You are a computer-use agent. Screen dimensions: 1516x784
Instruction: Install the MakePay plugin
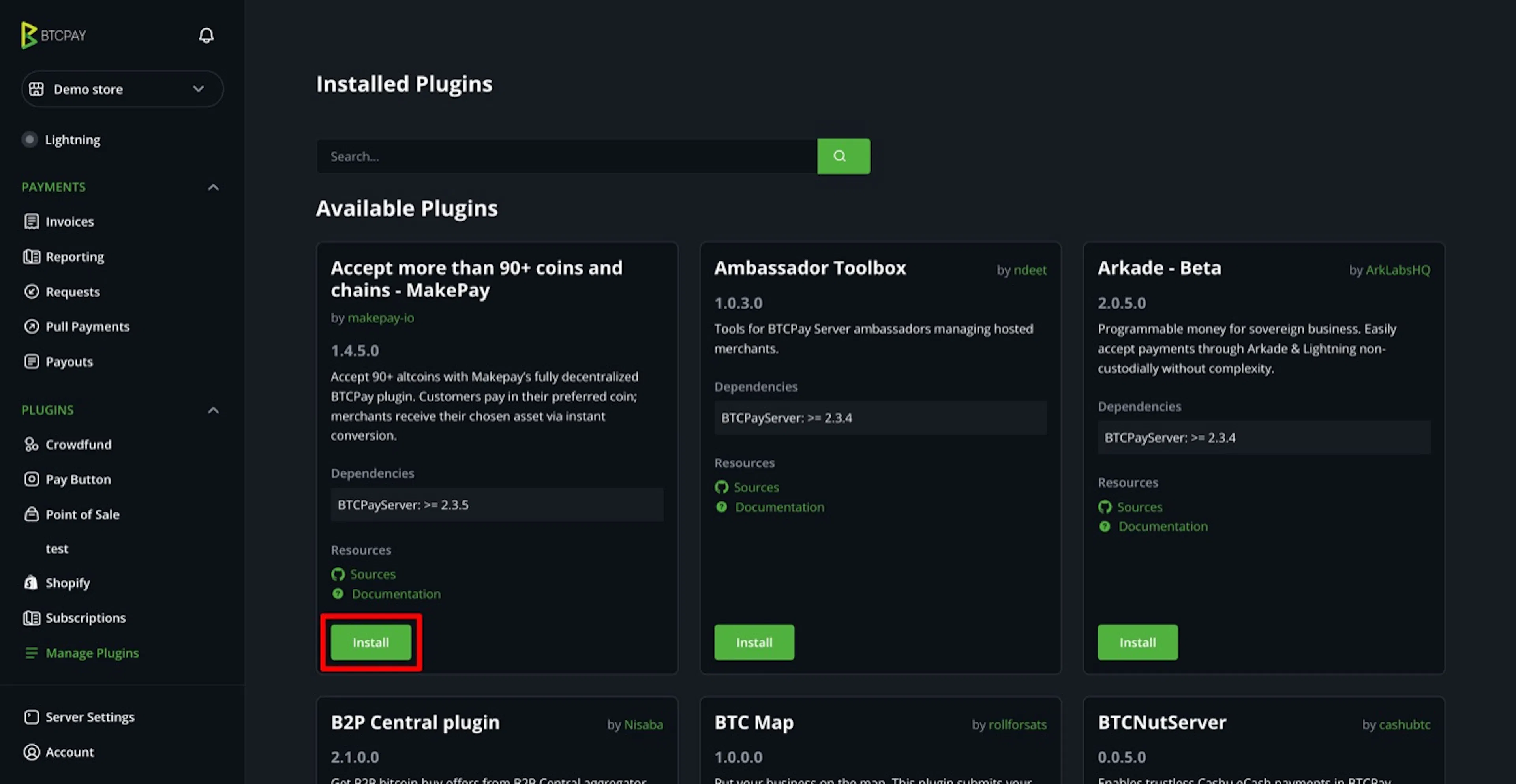click(371, 642)
